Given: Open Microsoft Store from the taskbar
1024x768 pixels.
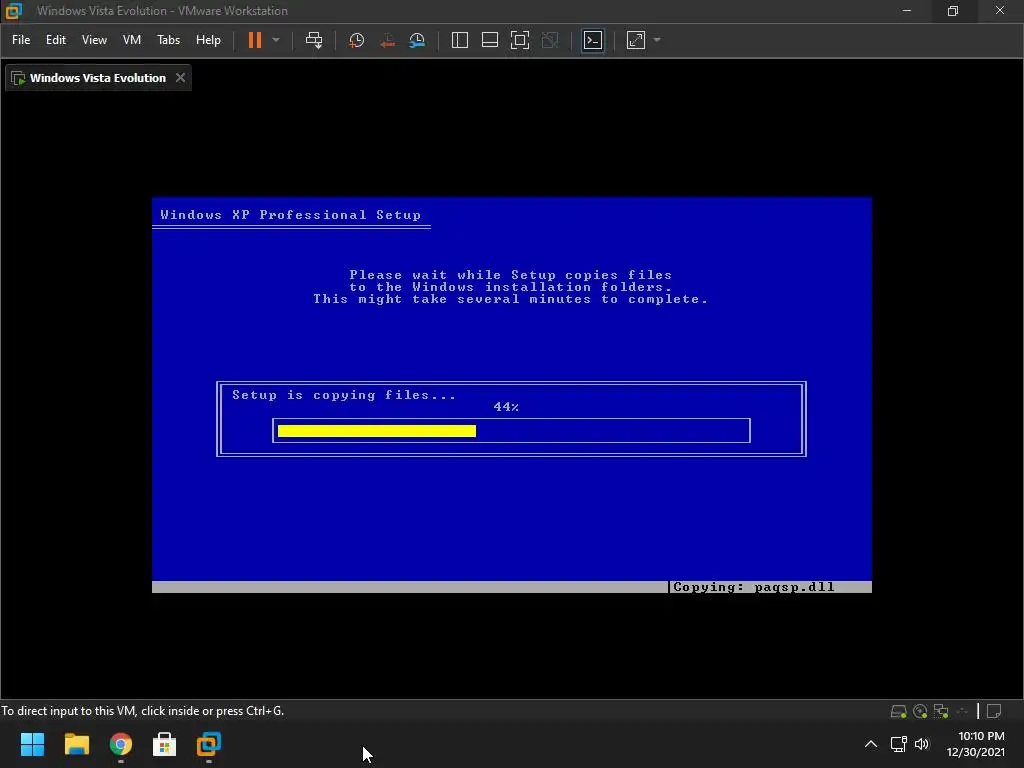Looking at the screenshot, I should pos(165,744).
